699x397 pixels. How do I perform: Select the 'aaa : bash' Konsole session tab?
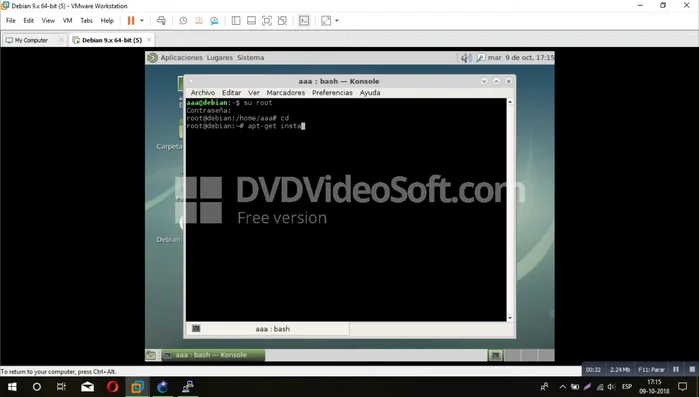267,329
